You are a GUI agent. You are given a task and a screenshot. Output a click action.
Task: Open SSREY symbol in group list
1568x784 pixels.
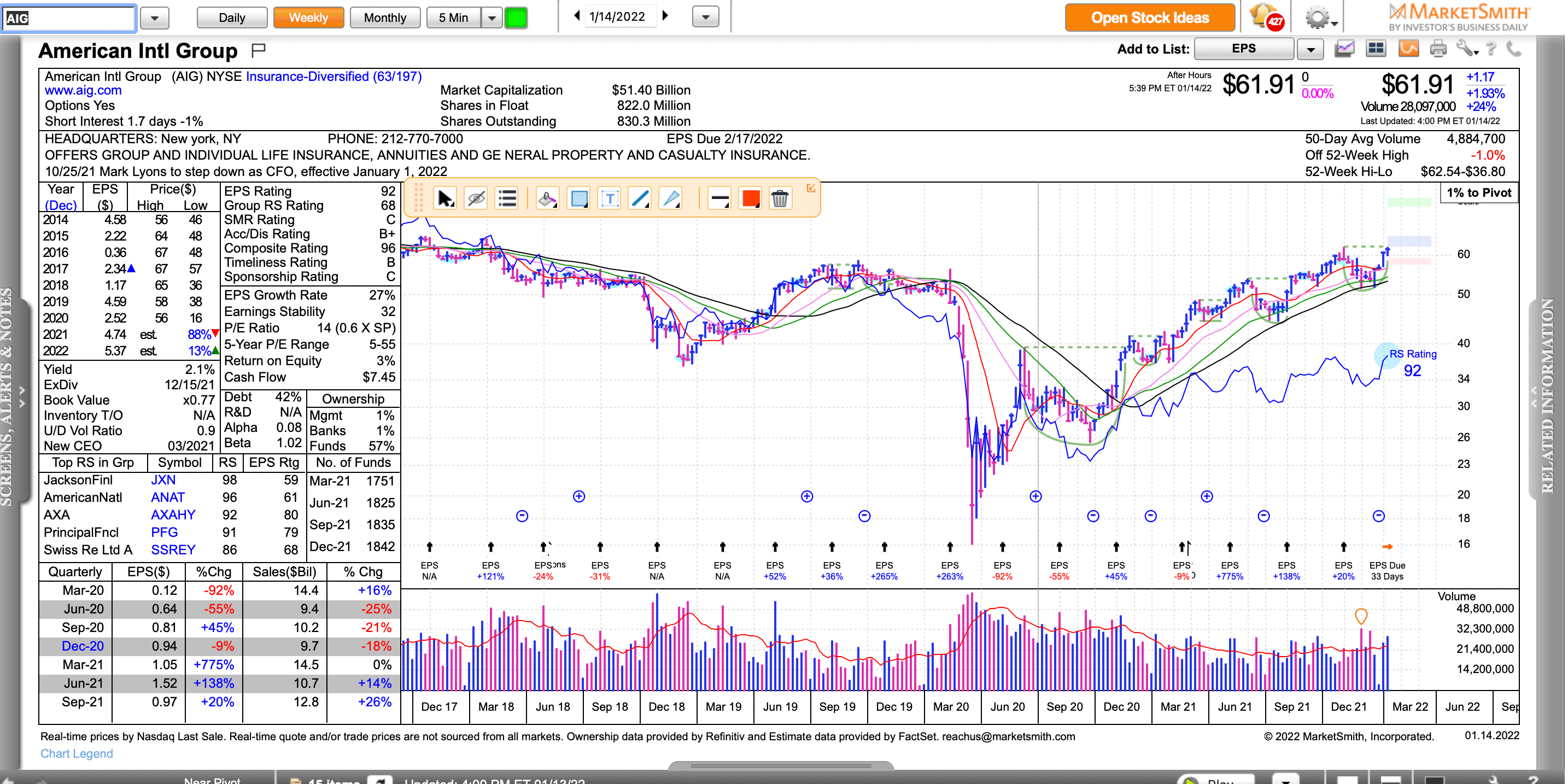[x=173, y=549]
